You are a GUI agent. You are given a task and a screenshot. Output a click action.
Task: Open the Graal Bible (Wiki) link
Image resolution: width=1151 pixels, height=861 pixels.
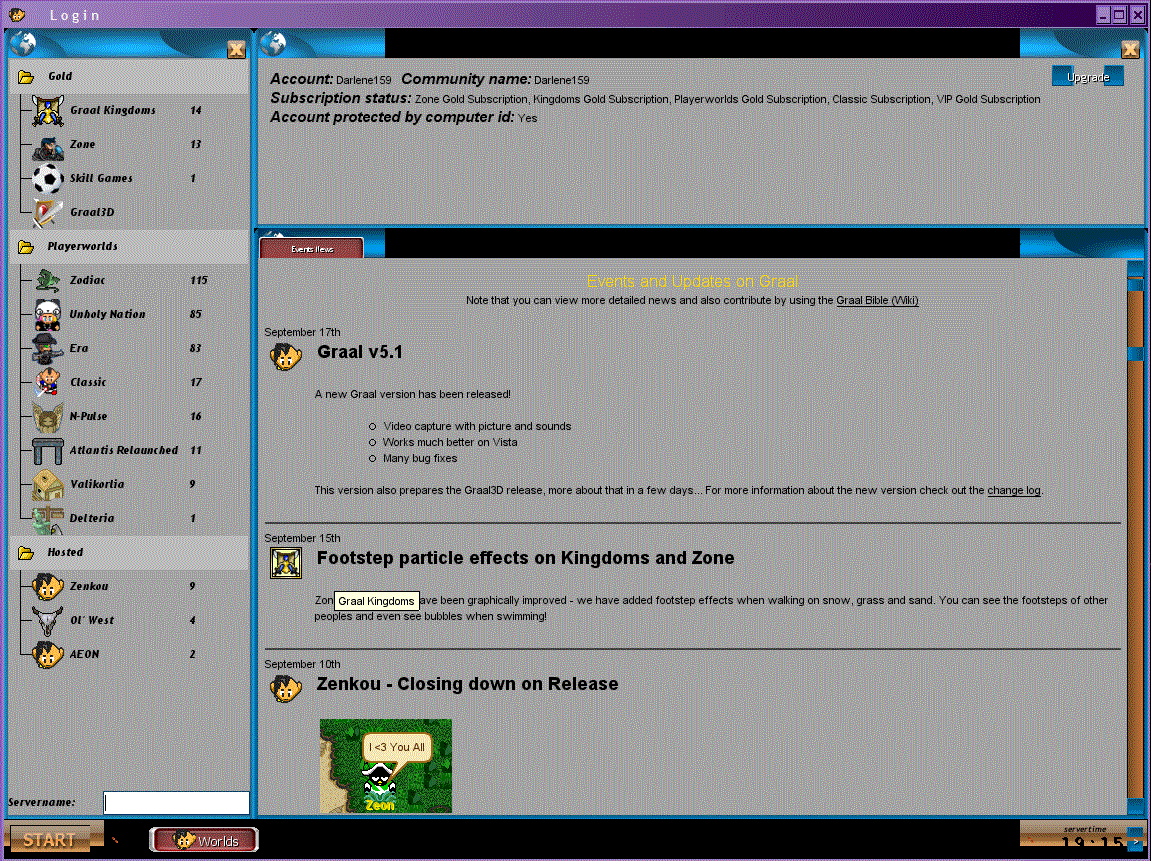[877, 300]
